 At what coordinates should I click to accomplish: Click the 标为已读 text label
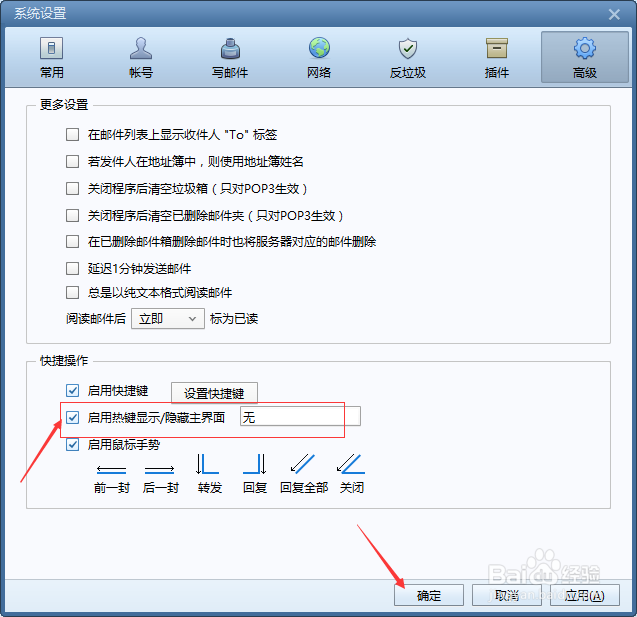click(234, 319)
